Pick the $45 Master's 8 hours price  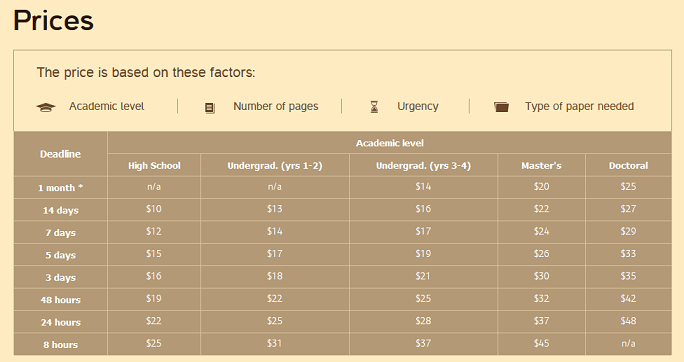[x=541, y=343]
